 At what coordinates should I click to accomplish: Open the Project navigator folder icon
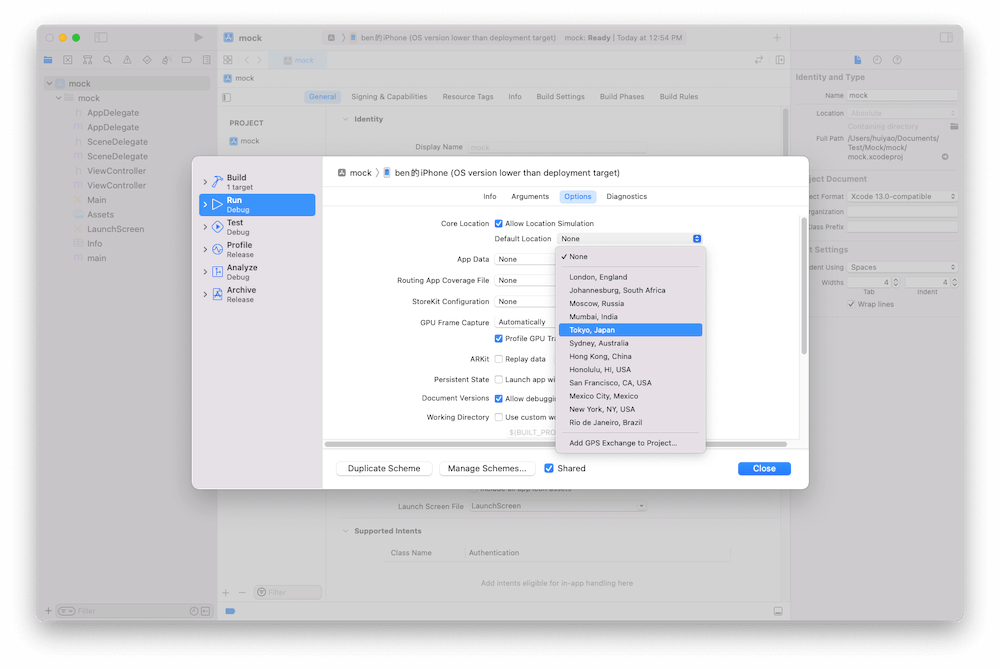pos(48,60)
